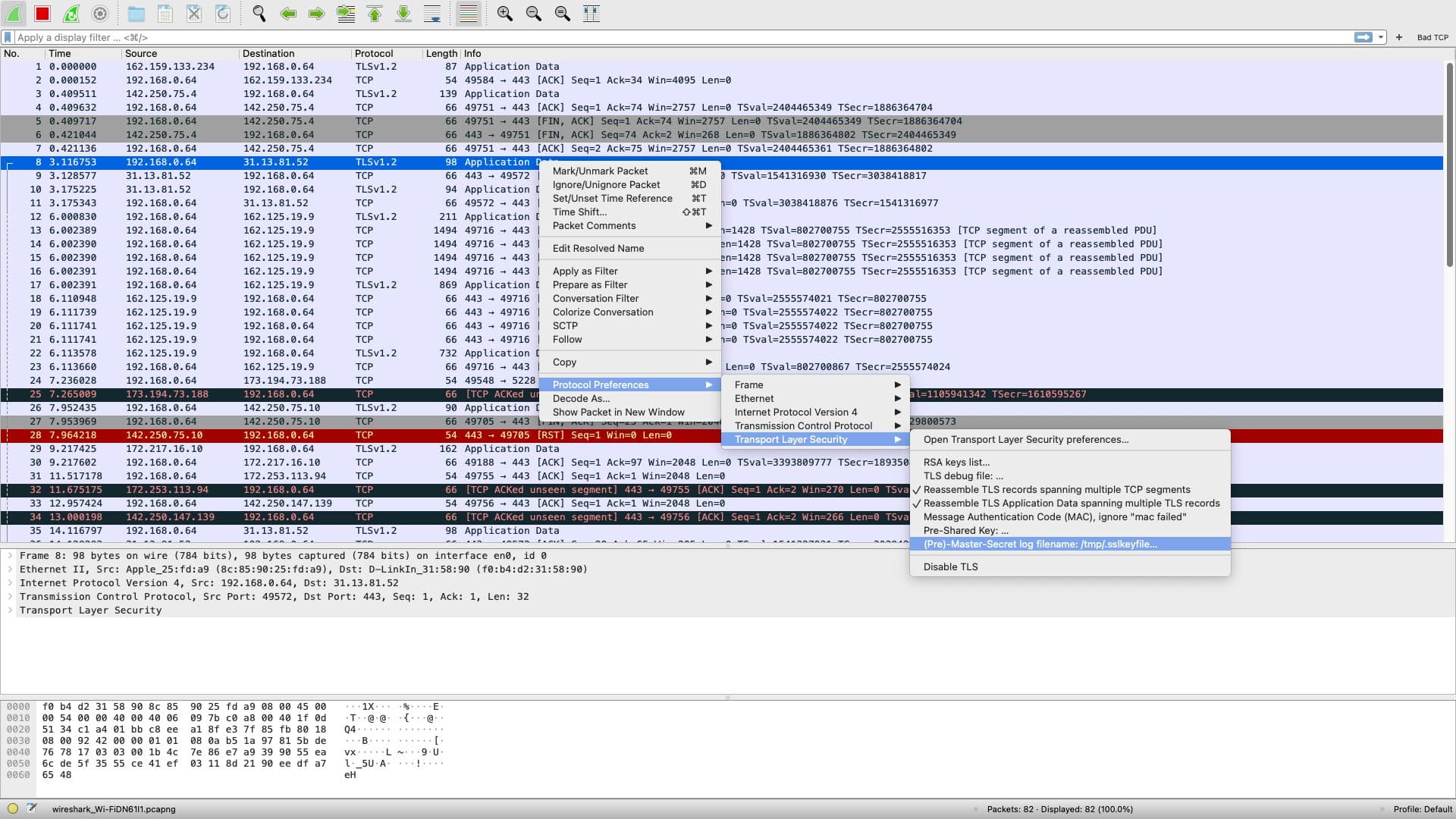Open capture file properties from the status bar

pyautogui.click(x=32, y=808)
